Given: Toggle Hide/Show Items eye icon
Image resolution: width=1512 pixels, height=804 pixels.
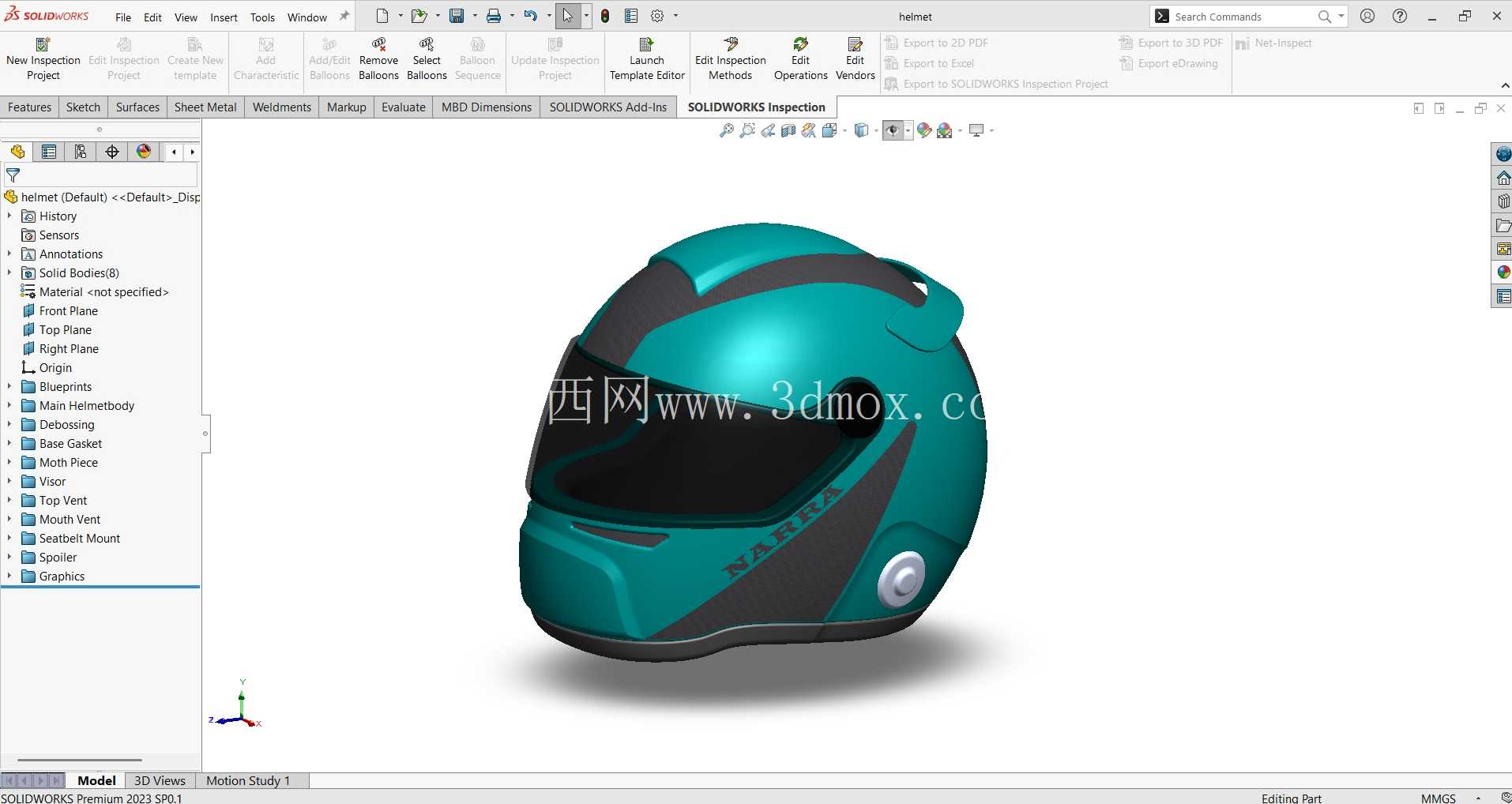Looking at the screenshot, I should coord(893,130).
